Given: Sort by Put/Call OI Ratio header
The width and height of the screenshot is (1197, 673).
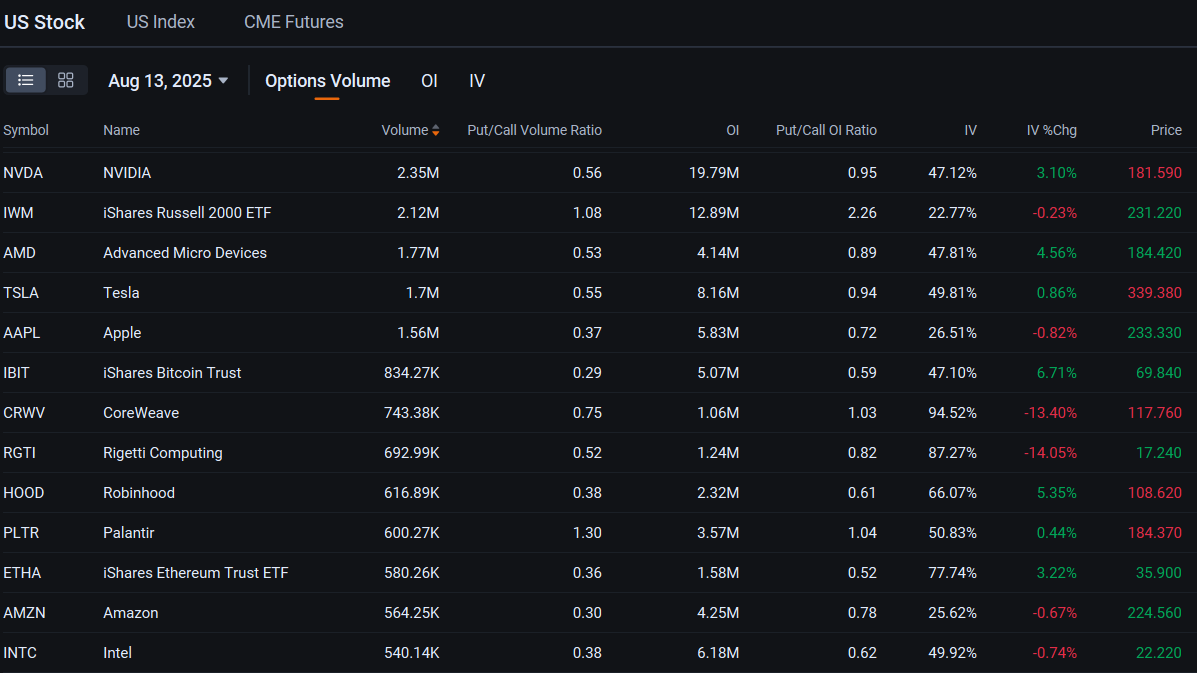Looking at the screenshot, I should click(x=826, y=130).
